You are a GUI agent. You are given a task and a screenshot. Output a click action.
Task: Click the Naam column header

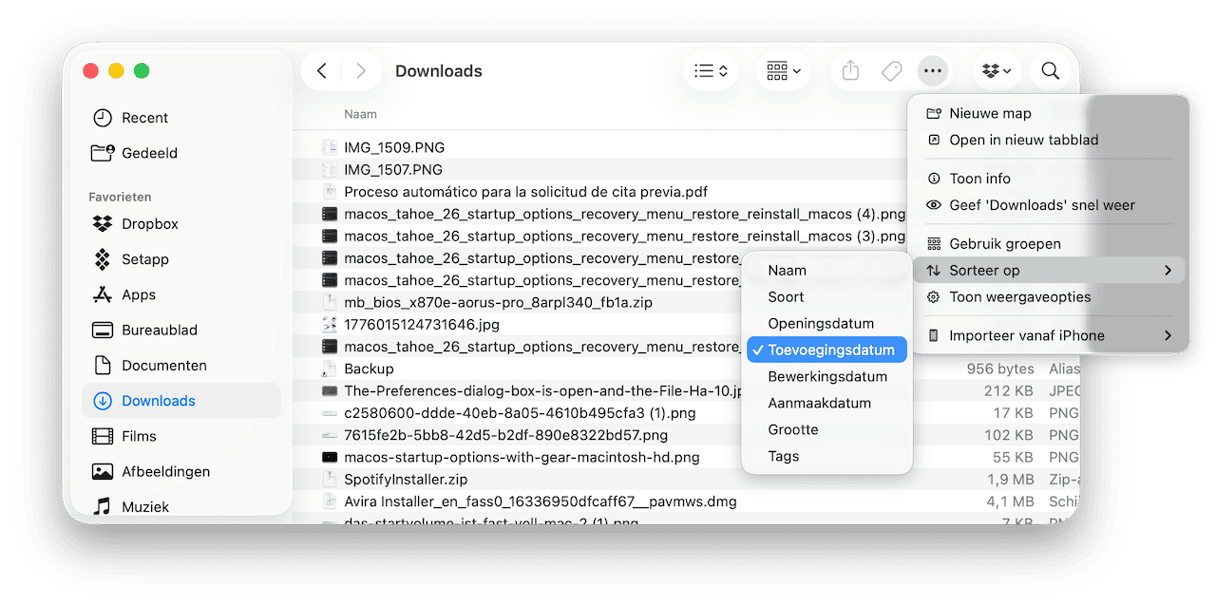click(360, 115)
